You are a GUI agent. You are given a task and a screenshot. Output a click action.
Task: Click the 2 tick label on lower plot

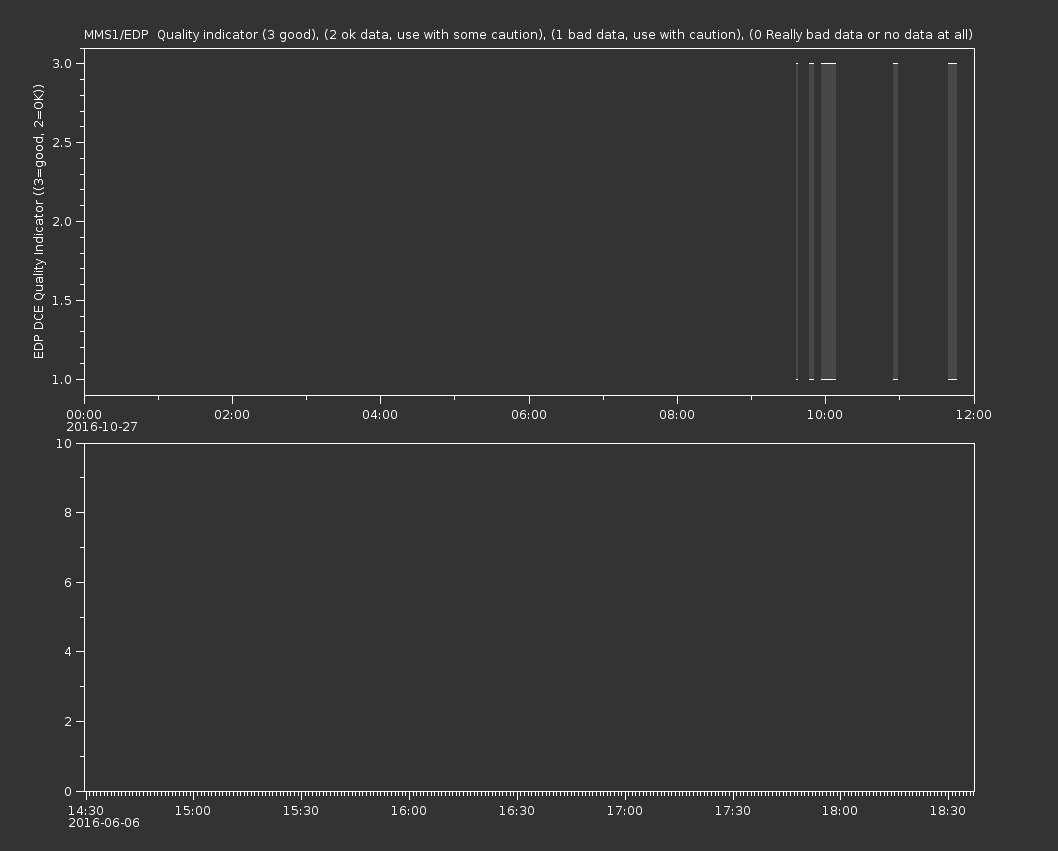68,721
